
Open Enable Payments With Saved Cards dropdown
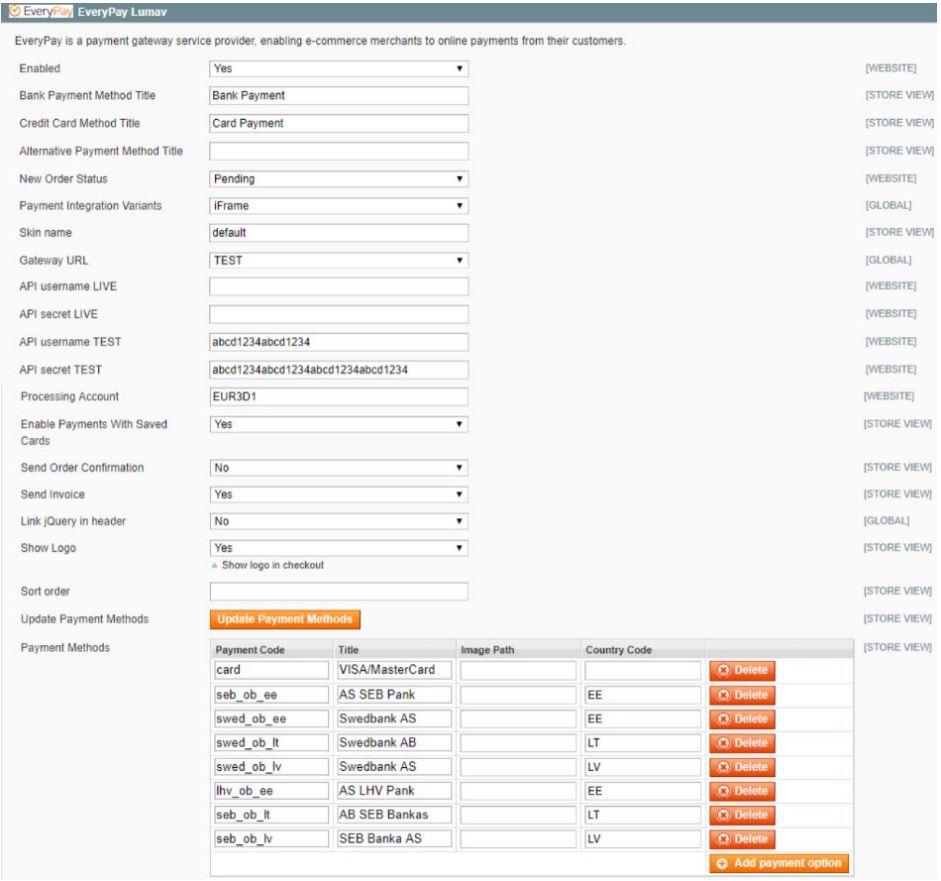click(x=338, y=424)
